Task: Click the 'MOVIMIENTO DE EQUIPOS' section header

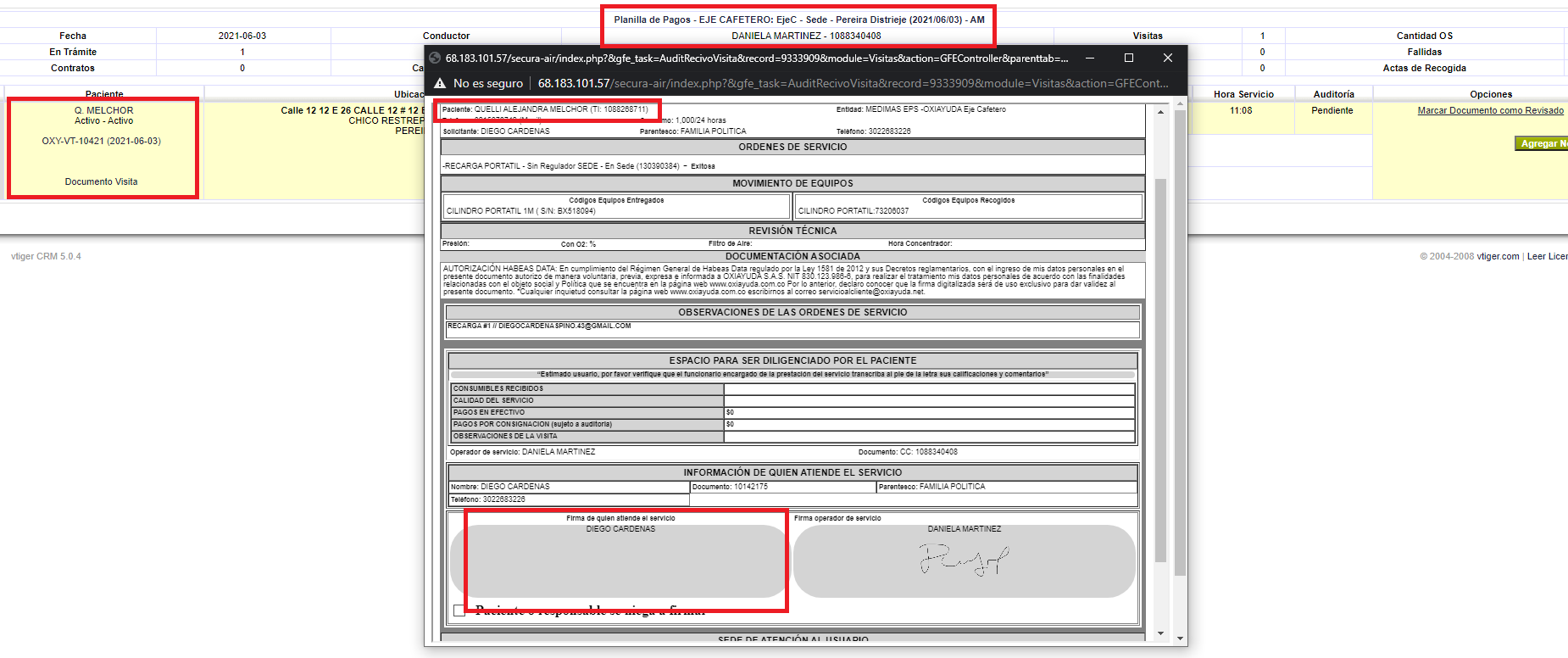Action: point(792,183)
